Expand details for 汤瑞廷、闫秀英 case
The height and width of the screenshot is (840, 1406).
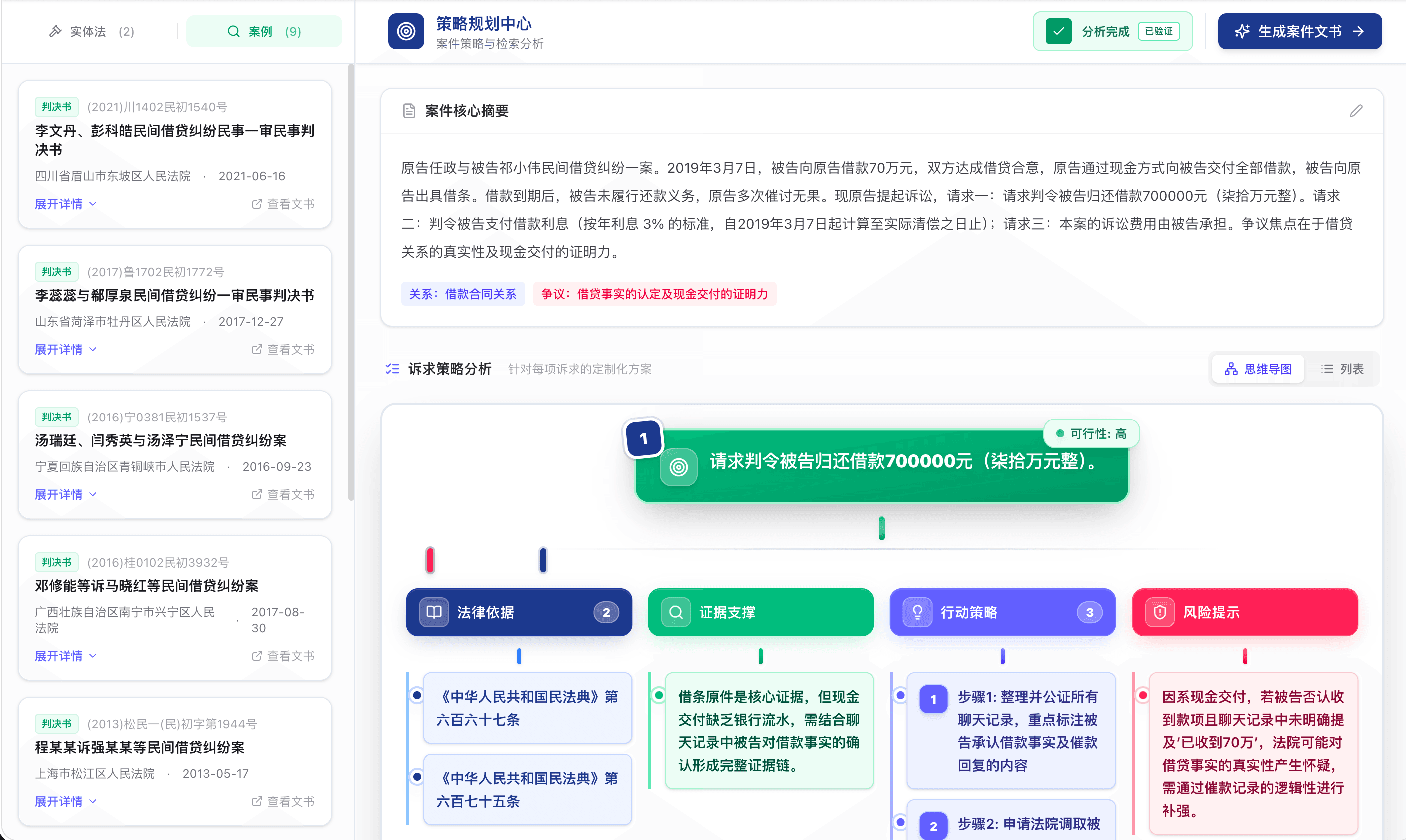click(x=65, y=495)
